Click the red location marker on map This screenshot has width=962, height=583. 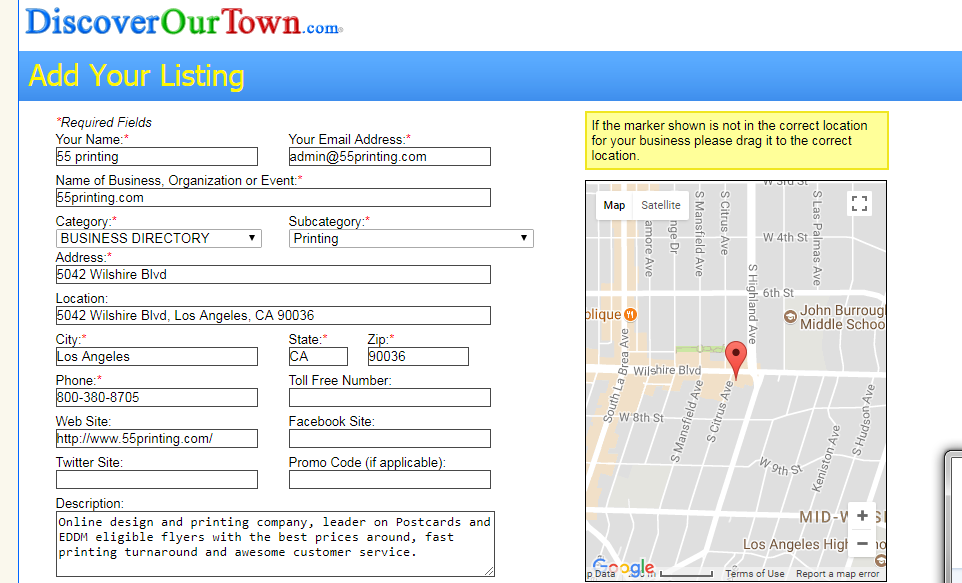(x=736, y=360)
